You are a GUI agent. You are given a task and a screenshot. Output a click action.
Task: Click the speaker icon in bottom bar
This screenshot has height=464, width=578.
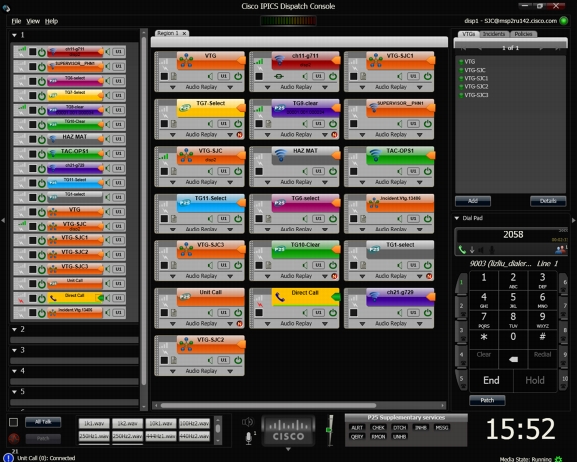click(247, 422)
